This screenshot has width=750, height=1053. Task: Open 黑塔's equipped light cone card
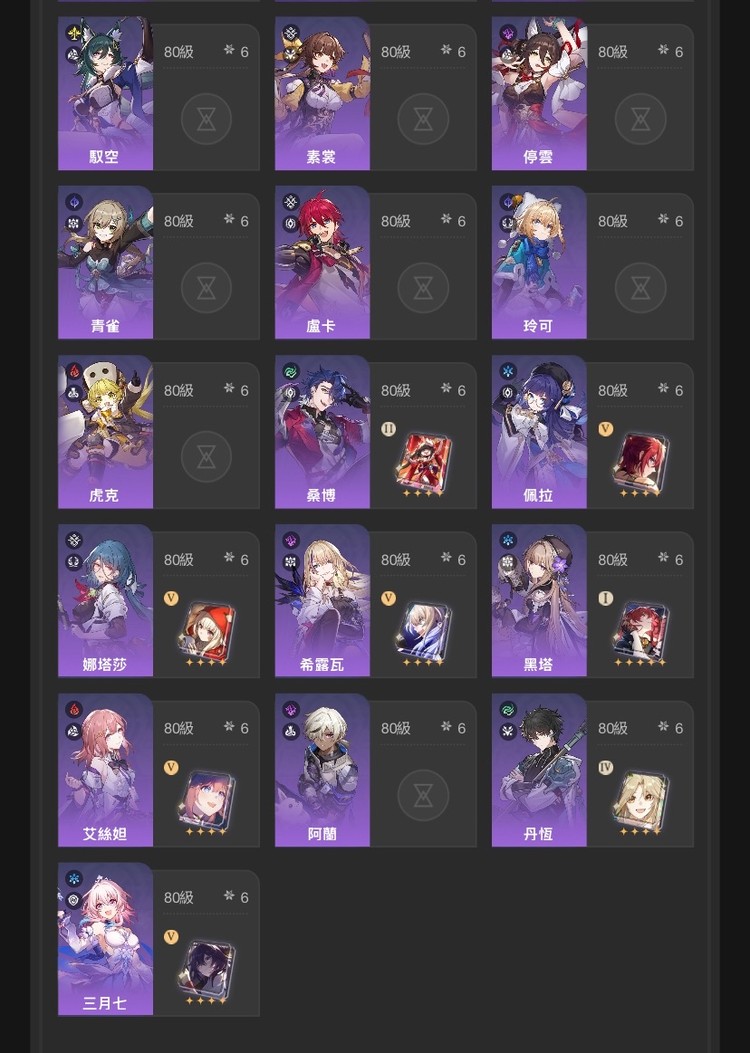(x=641, y=630)
